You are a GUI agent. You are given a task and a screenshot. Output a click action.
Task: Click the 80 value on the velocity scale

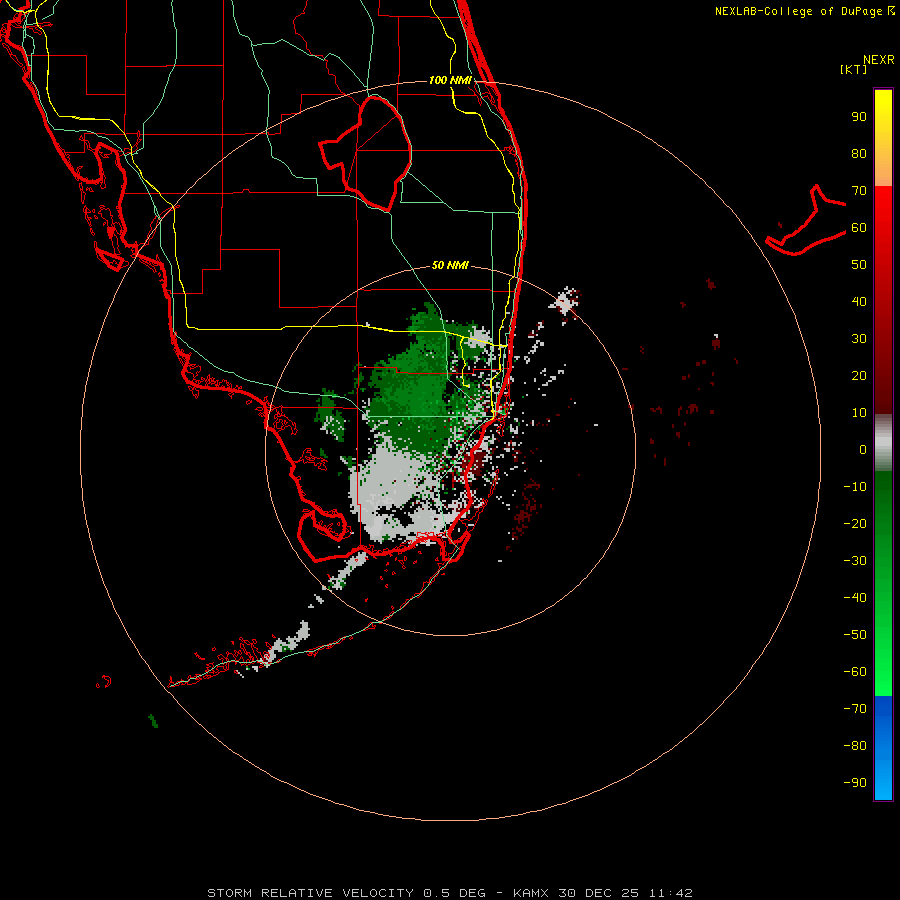[x=859, y=154]
